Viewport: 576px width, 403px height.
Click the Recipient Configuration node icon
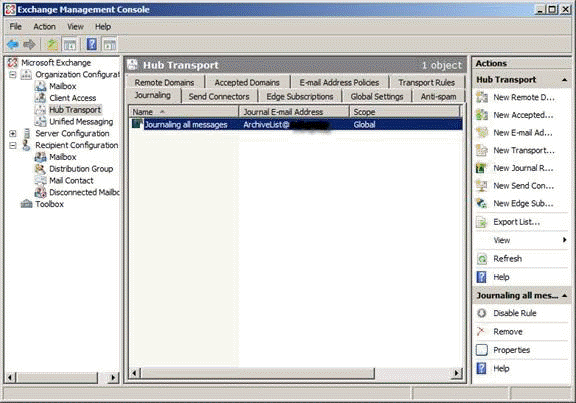26,145
